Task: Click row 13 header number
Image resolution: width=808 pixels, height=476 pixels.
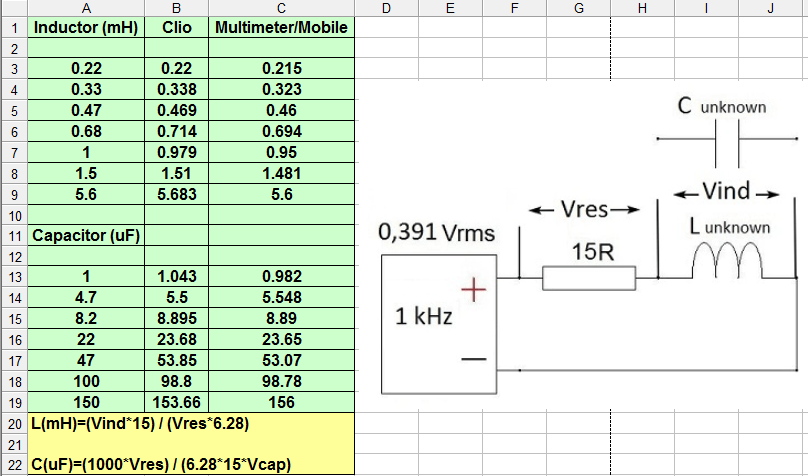Action: point(14,277)
